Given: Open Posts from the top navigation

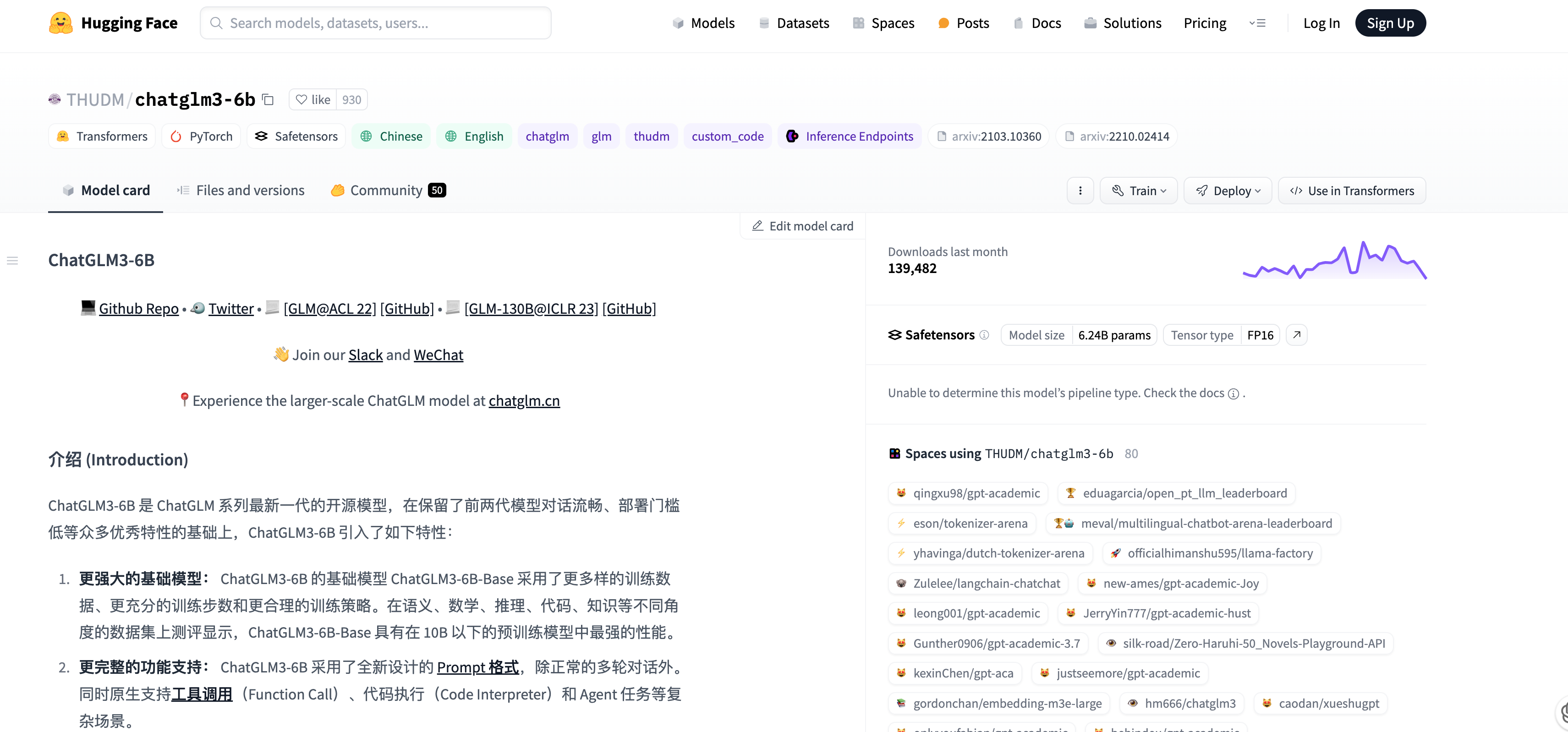Looking at the screenshot, I should (964, 23).
